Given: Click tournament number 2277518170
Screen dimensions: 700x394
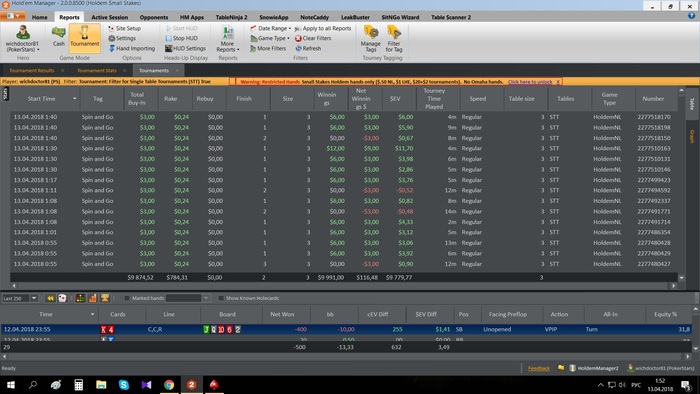Looking at the screenshot, I should 654,117.
